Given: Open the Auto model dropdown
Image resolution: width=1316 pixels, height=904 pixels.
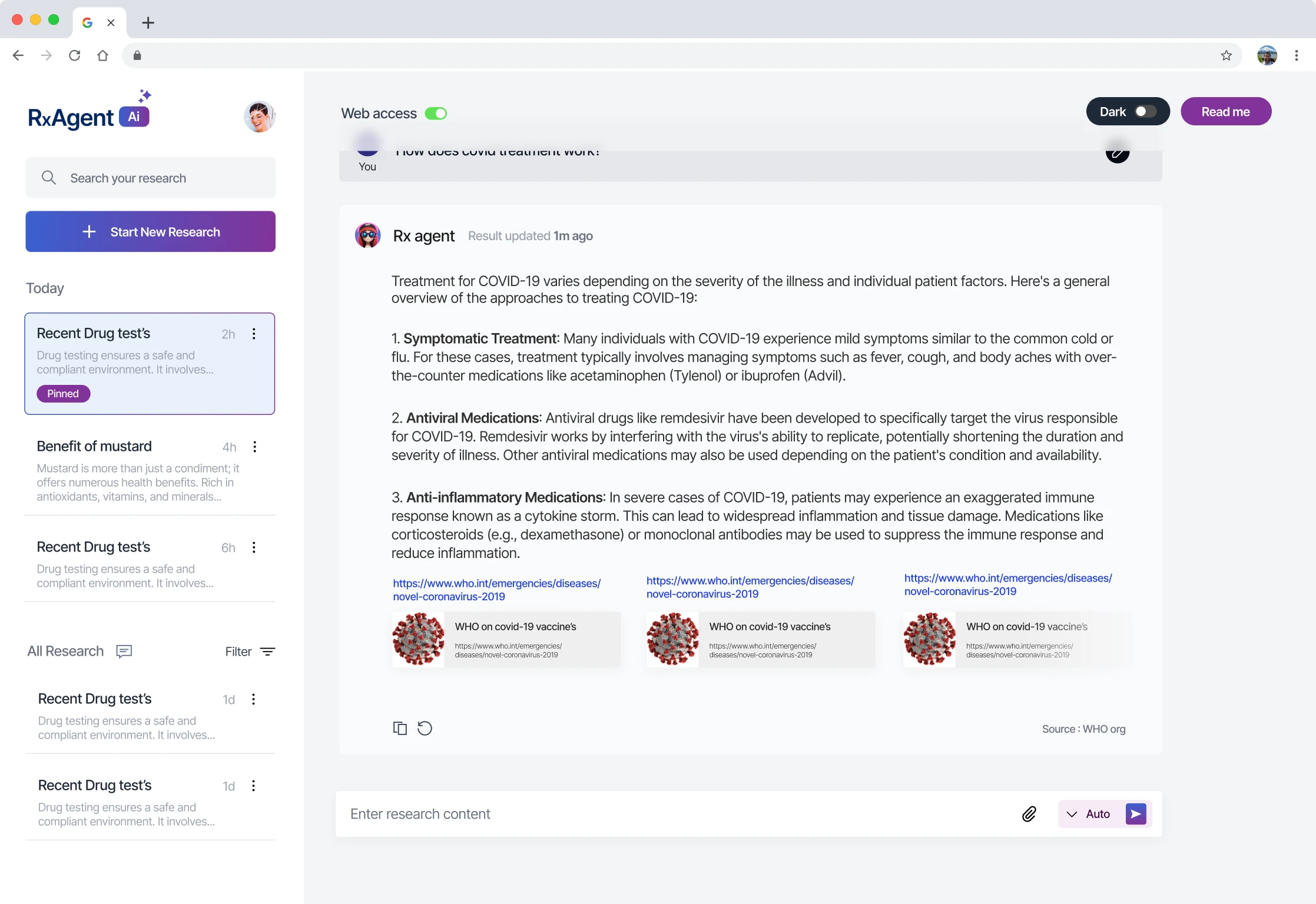Looking at the screenshot, I should pos(1089,814).
